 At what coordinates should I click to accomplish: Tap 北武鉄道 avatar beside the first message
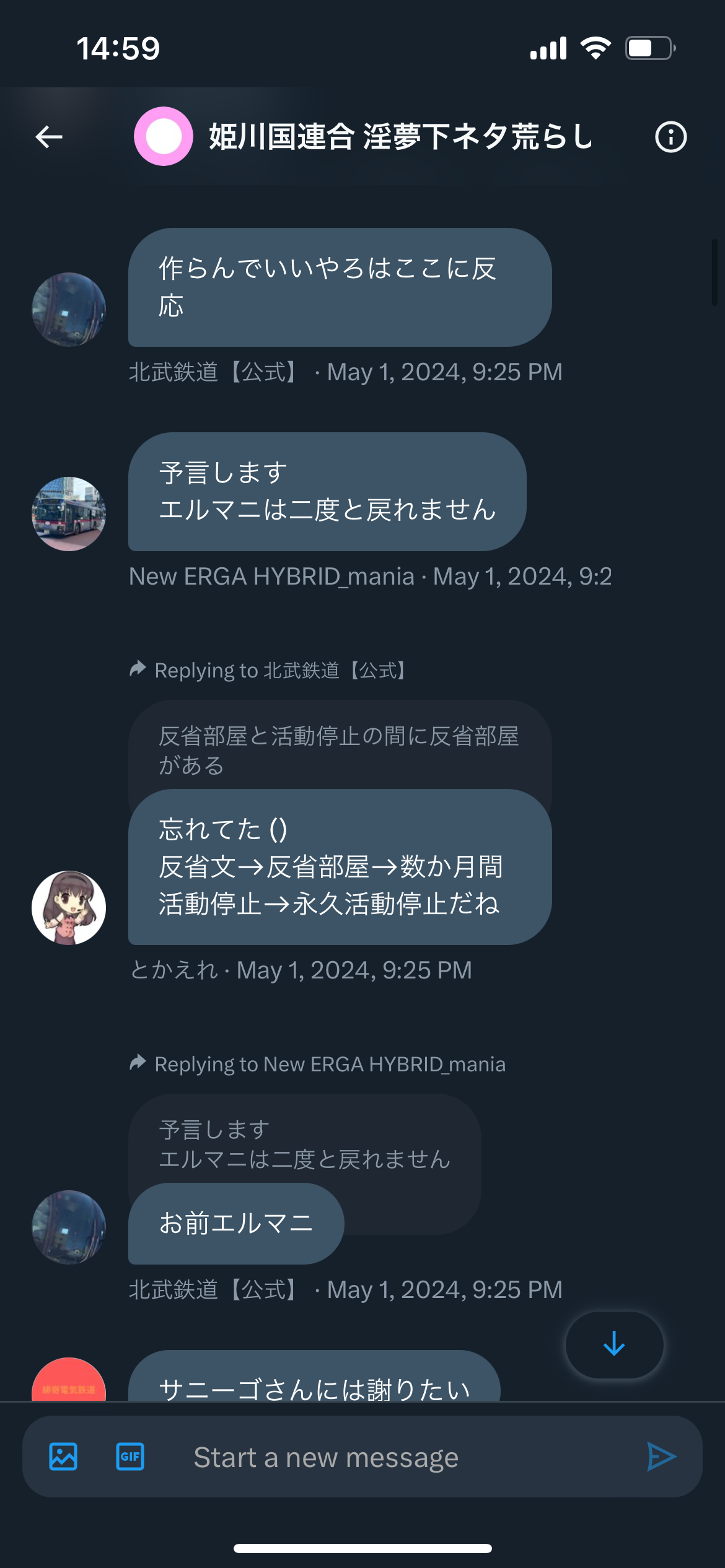[69, 309]
